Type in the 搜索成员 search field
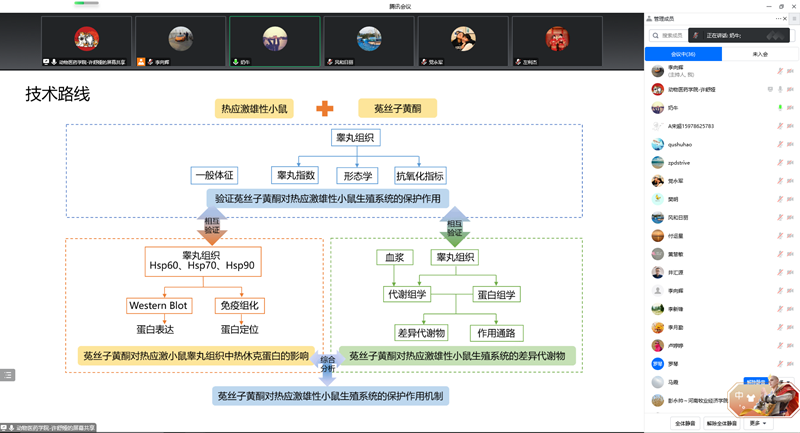This screenshot has width=800, height=433. click(676, 35)
